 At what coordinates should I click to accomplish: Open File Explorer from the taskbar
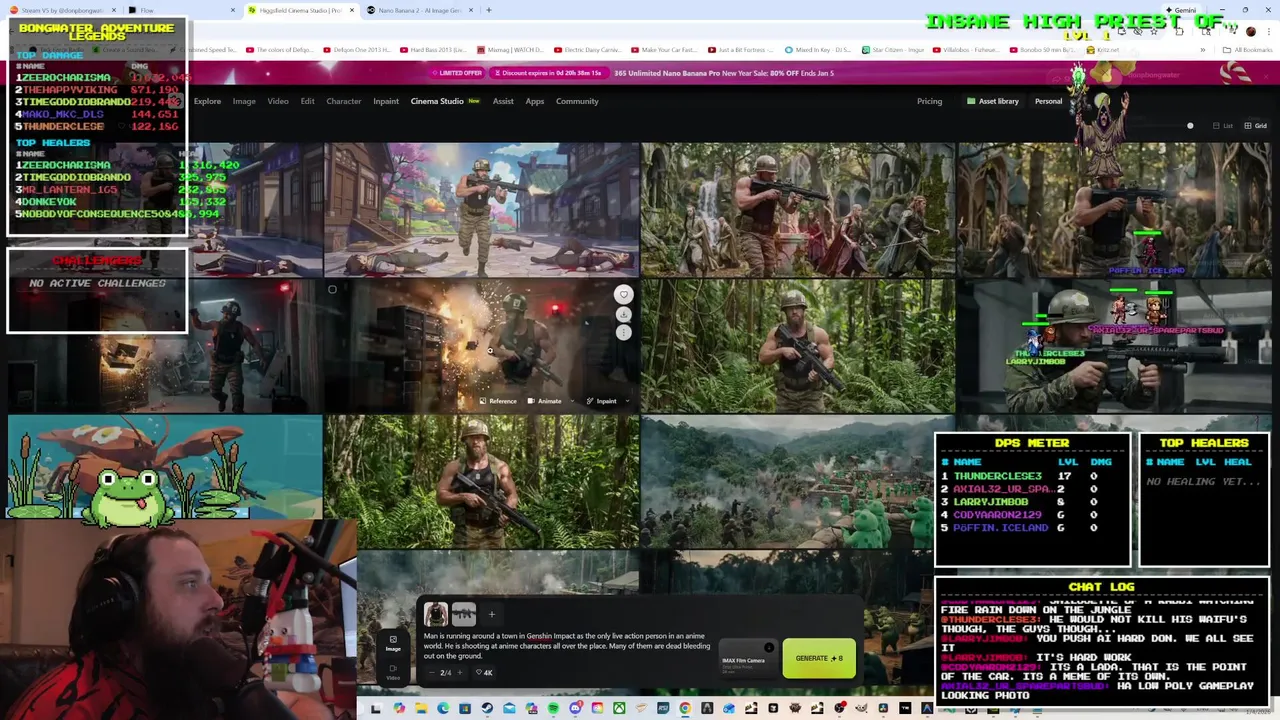coord(421,709)
